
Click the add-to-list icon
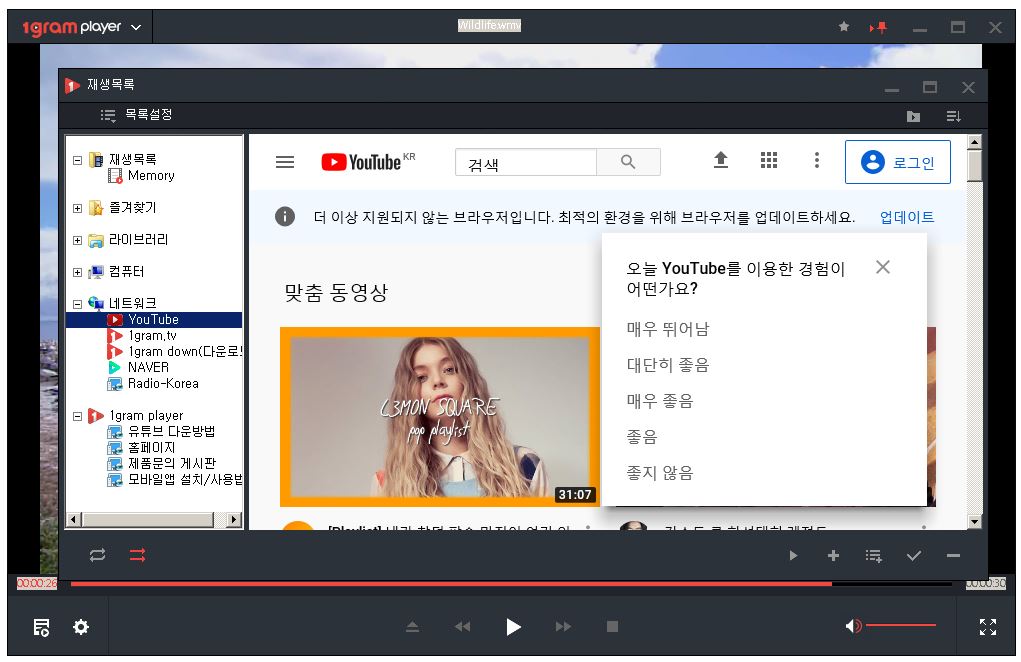(873, 556)
